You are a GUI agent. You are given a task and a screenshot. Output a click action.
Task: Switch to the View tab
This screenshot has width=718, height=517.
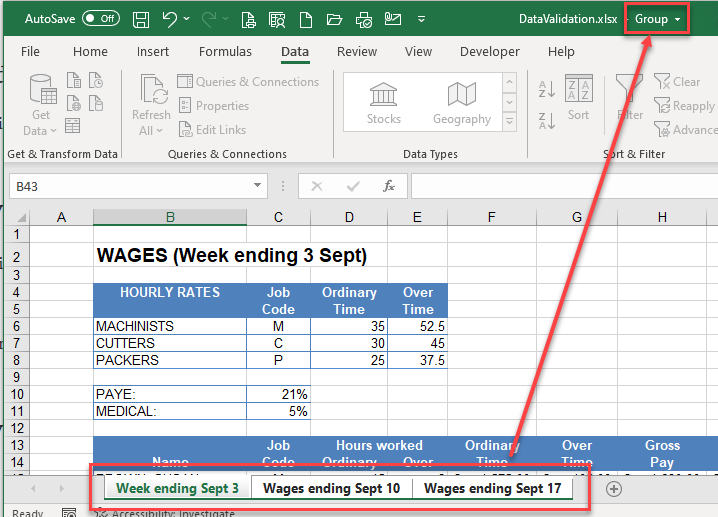coord(418,51)
